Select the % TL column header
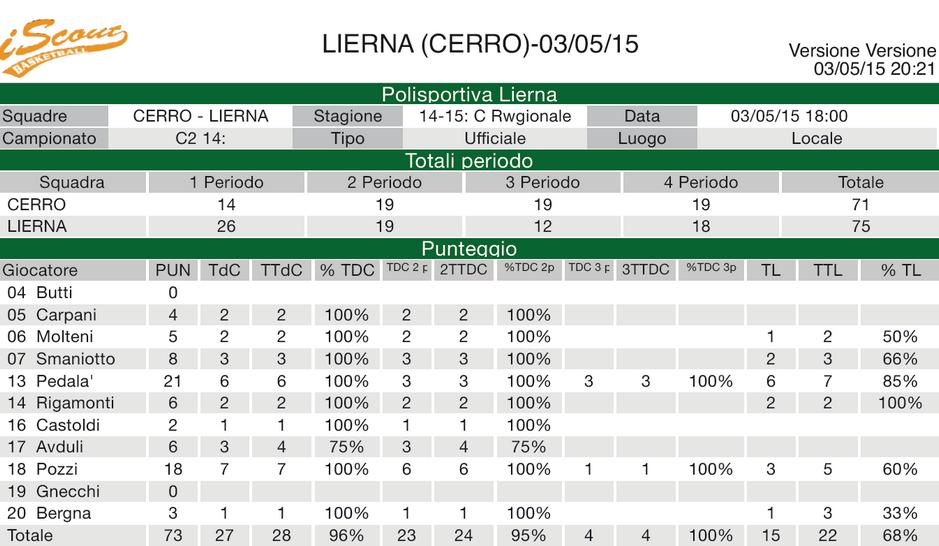The image size is (939, 546). click(900, 270)
